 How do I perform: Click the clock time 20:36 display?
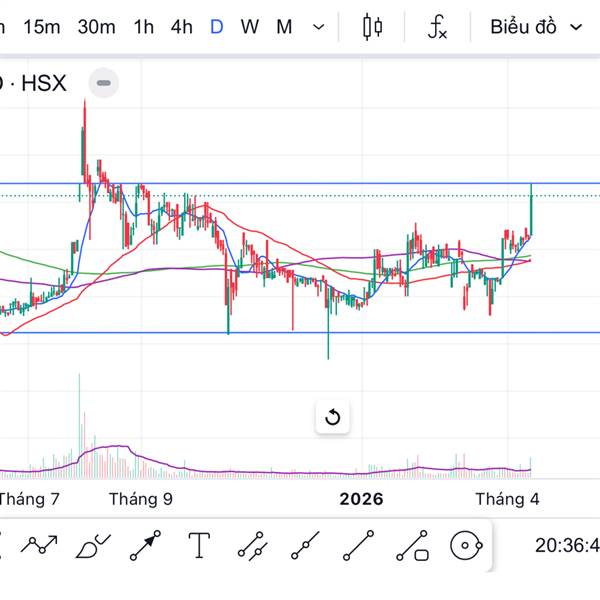567,545
